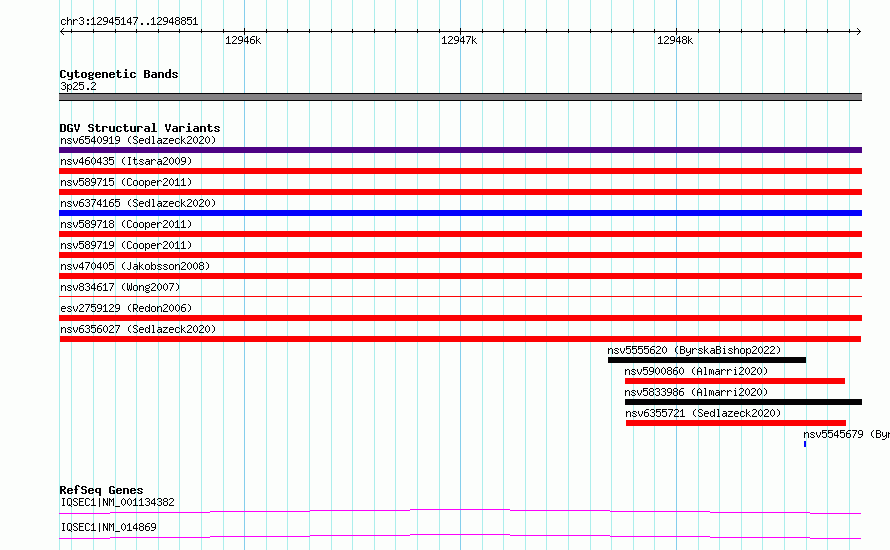
Task: Select the magenta IQSEC1 NM_014869 transcript line
Action: click(x=460, y=536)
